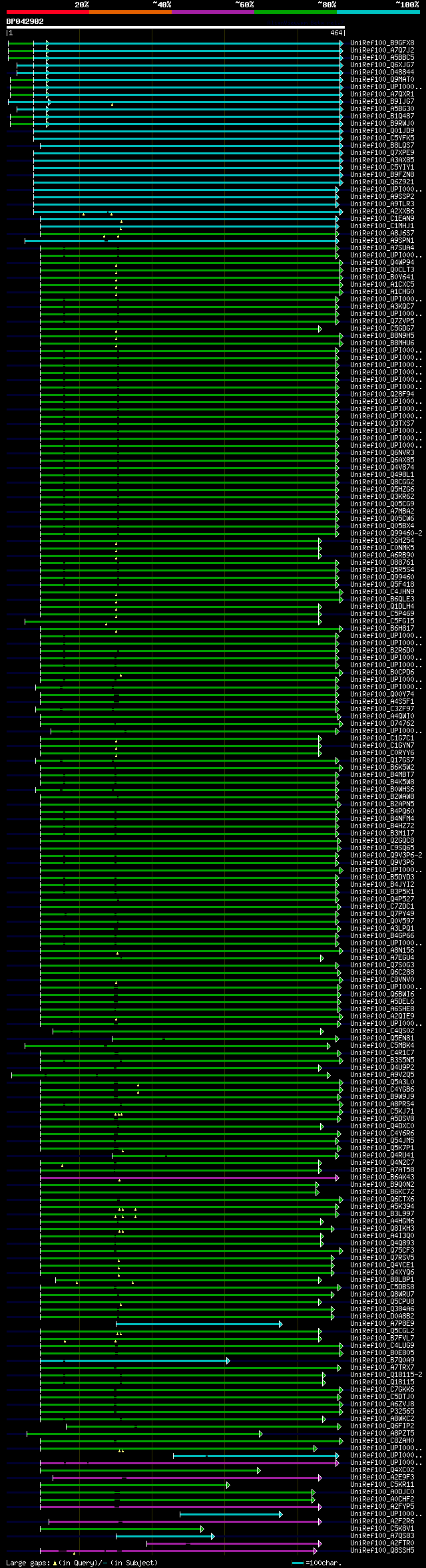Screen dimensions: 426x1568
Task: Select hit UniRef100_A2XXB6
Action: click(382, 211)
